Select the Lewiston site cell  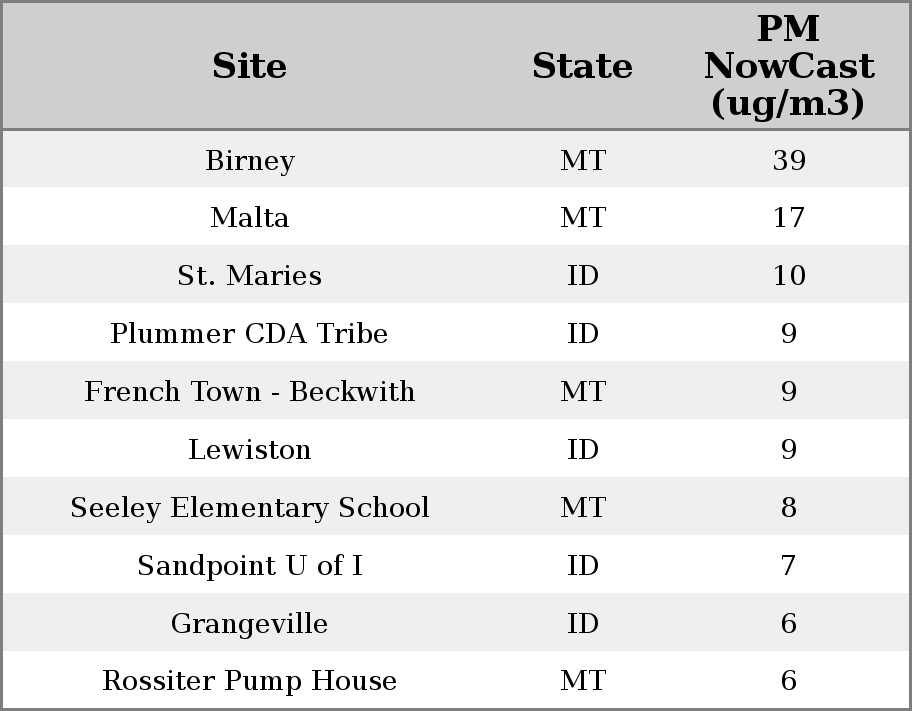click(x=249, y=450)
